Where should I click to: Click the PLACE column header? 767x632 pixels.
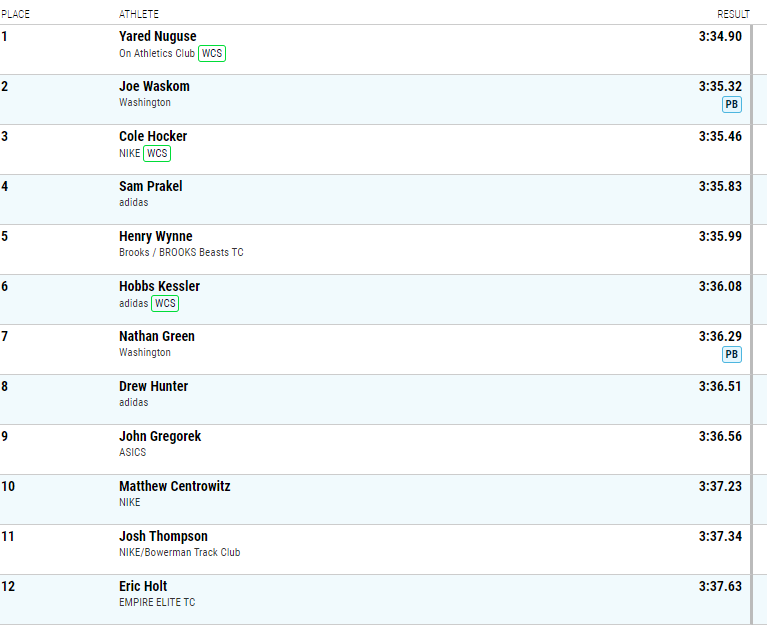(15, 14)
